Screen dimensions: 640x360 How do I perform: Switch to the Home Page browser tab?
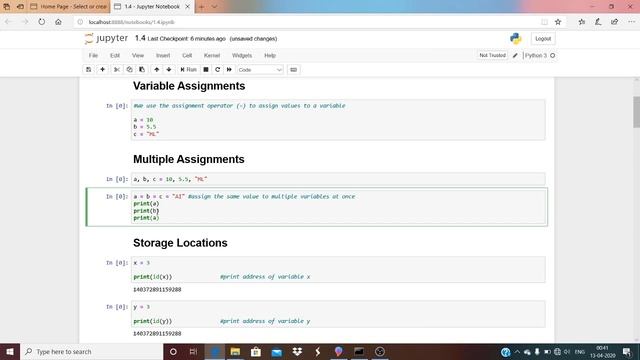[69, 7]
